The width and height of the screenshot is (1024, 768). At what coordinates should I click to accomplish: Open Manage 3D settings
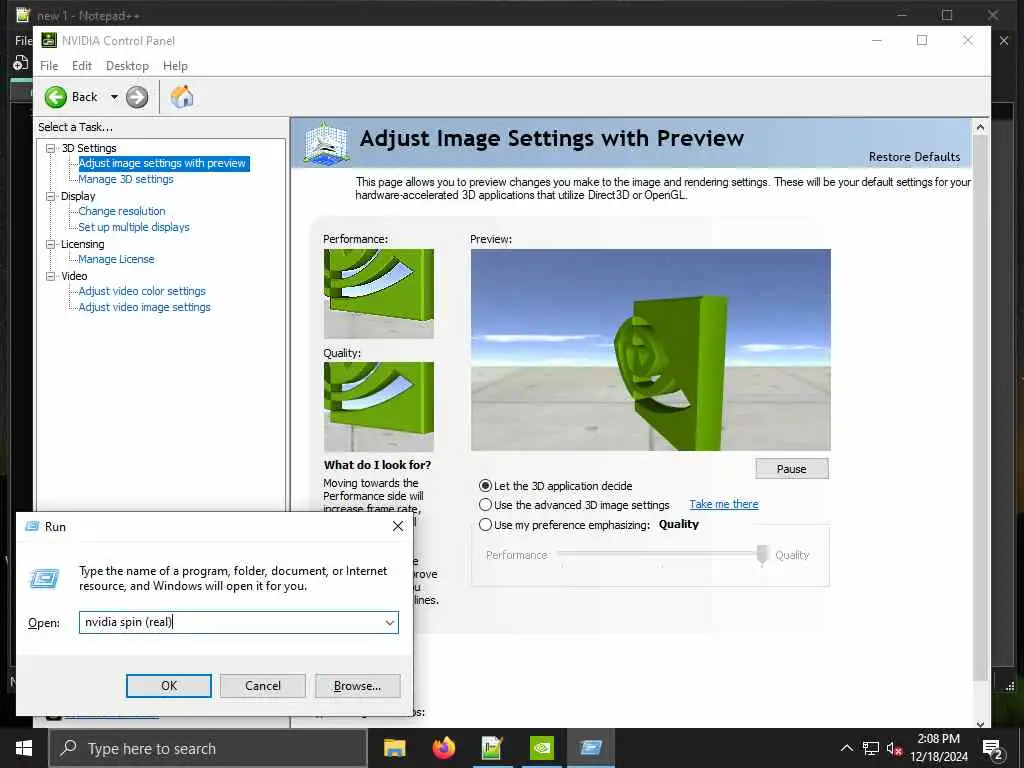126,179
